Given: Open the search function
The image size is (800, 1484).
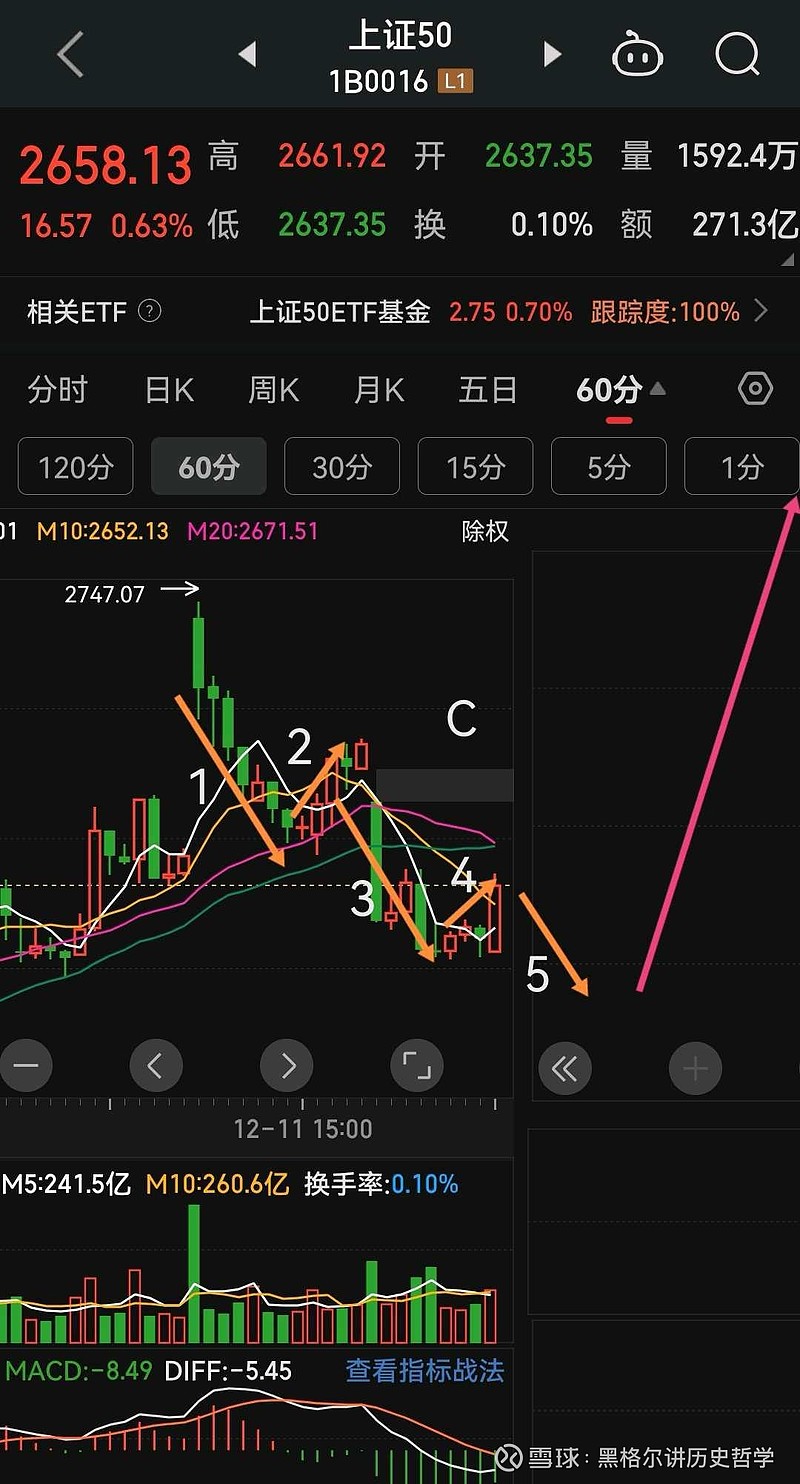Looking at the screenshot, I should 737,55.
